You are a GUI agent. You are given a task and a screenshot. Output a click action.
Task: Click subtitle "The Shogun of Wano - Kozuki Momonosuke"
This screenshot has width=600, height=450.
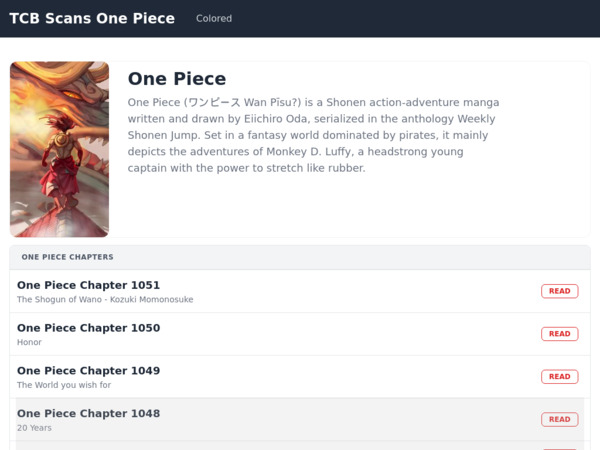click(x=105, y=300)
